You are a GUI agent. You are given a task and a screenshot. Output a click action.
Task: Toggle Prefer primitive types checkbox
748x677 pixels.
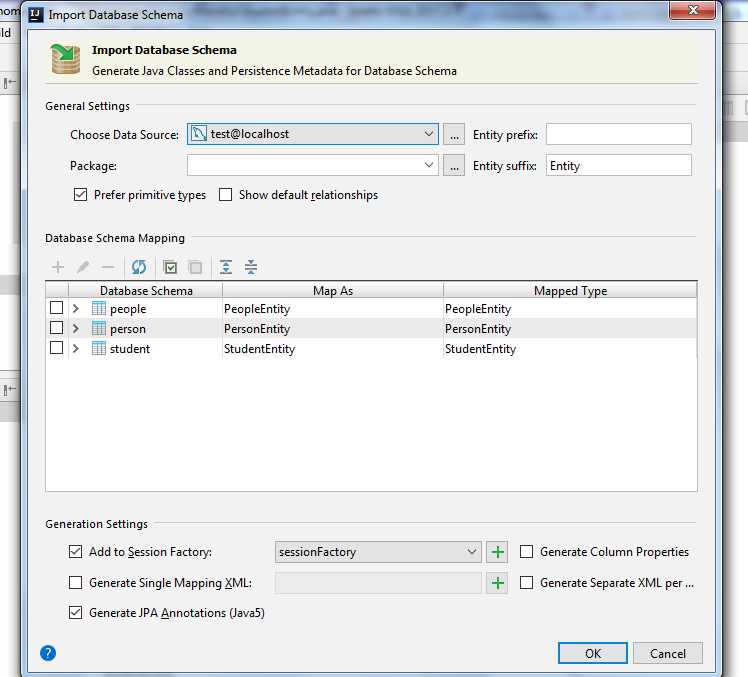pyautogui.click(x=80, y=195)
